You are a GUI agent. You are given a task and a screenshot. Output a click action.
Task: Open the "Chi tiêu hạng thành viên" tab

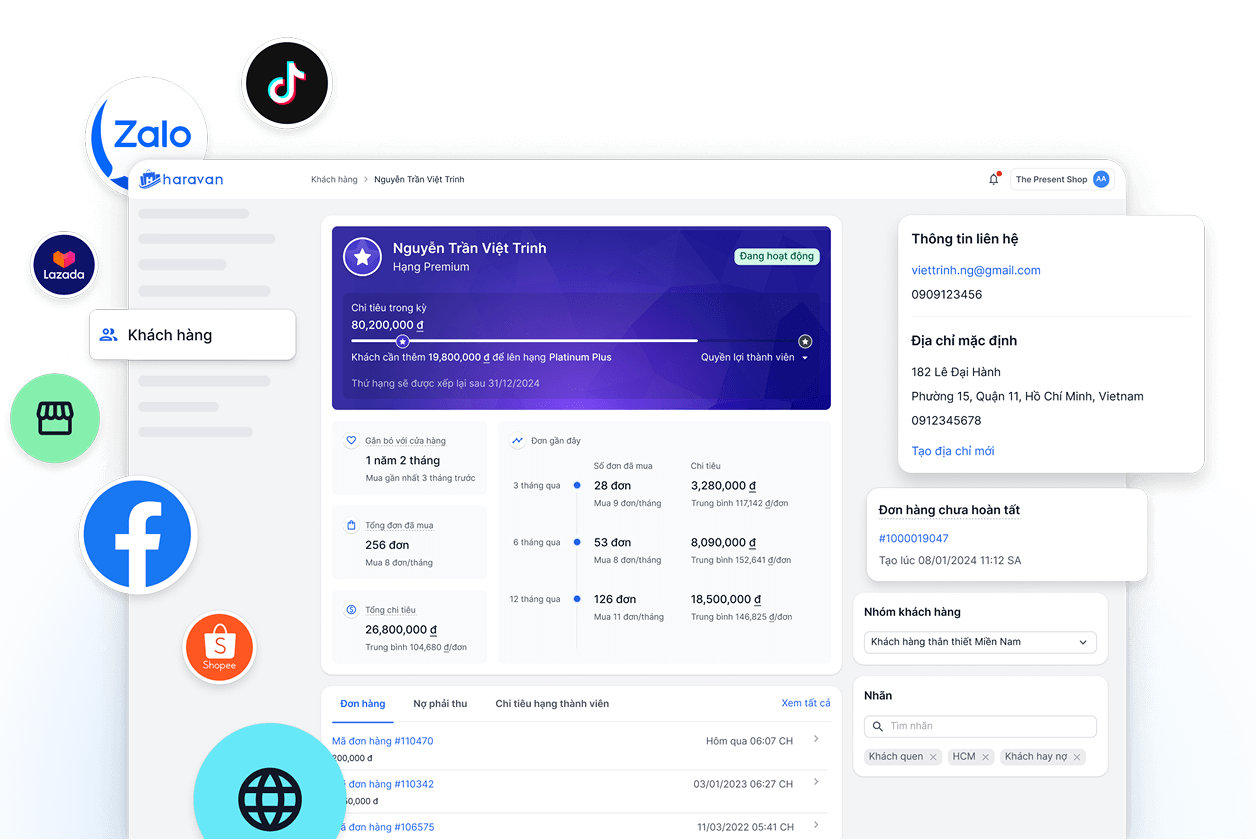click(552, 704)
